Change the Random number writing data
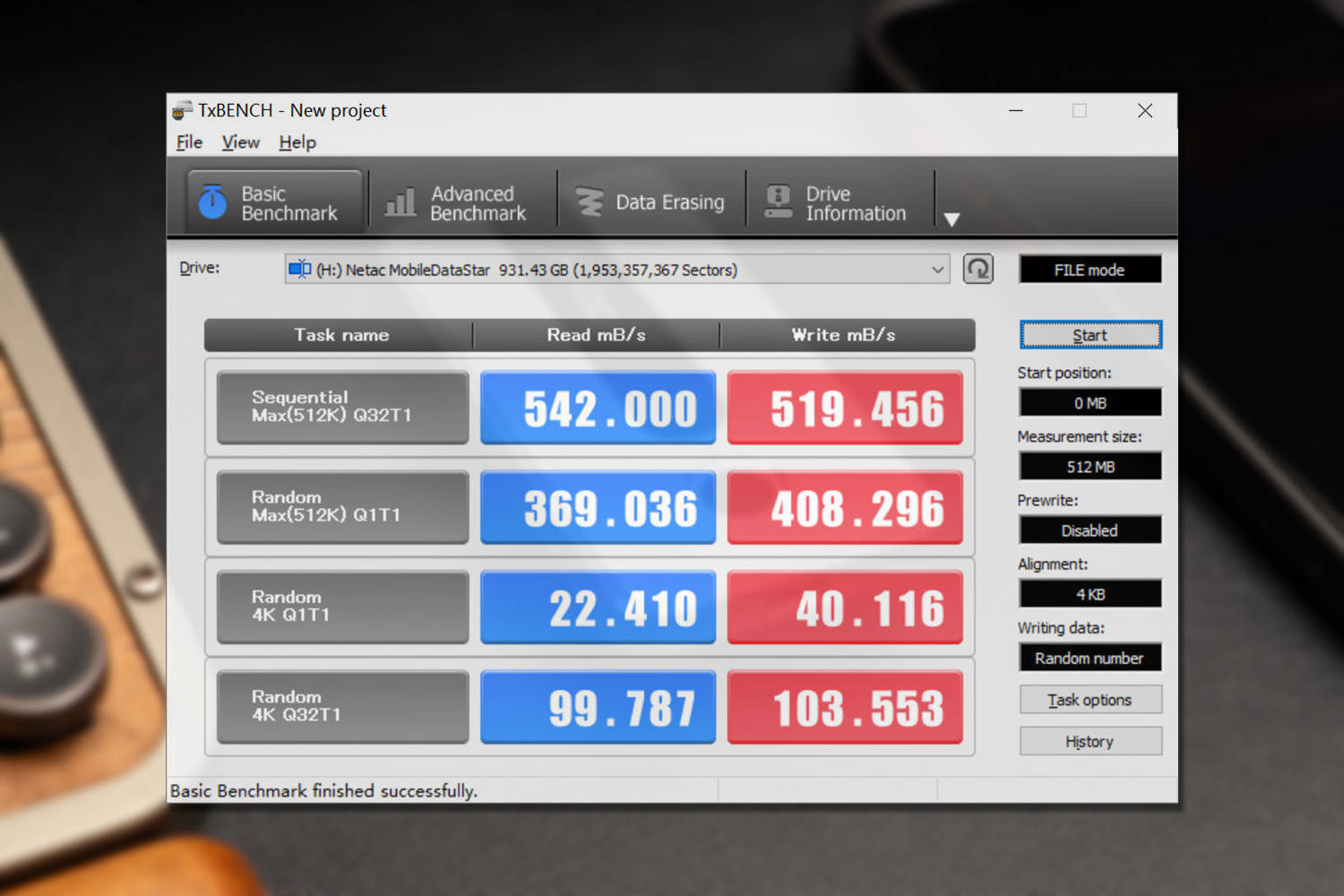The height and width of the screenshot is (896, 1344). point(1090,658)
